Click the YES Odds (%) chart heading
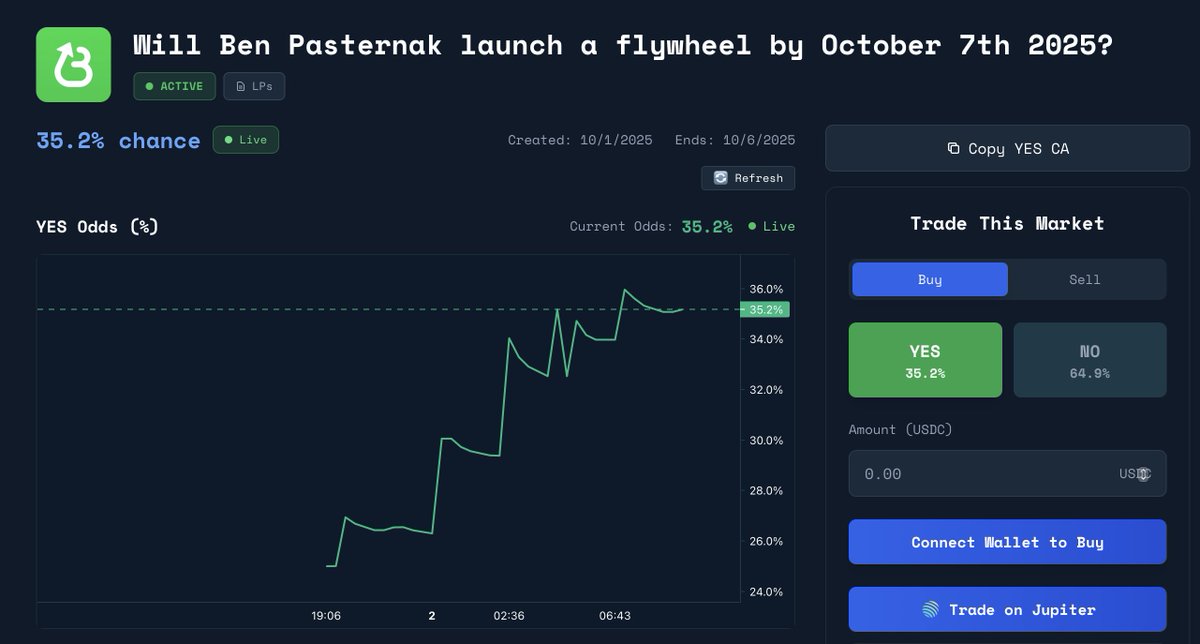Viewport: 1200px width, 644px height. 97,227
